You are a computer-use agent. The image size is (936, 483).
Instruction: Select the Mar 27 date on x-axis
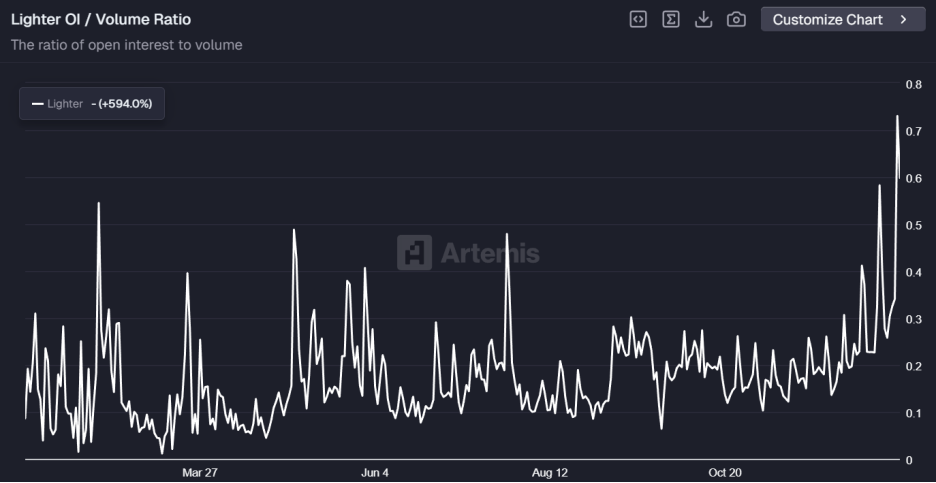pos(200,472)
